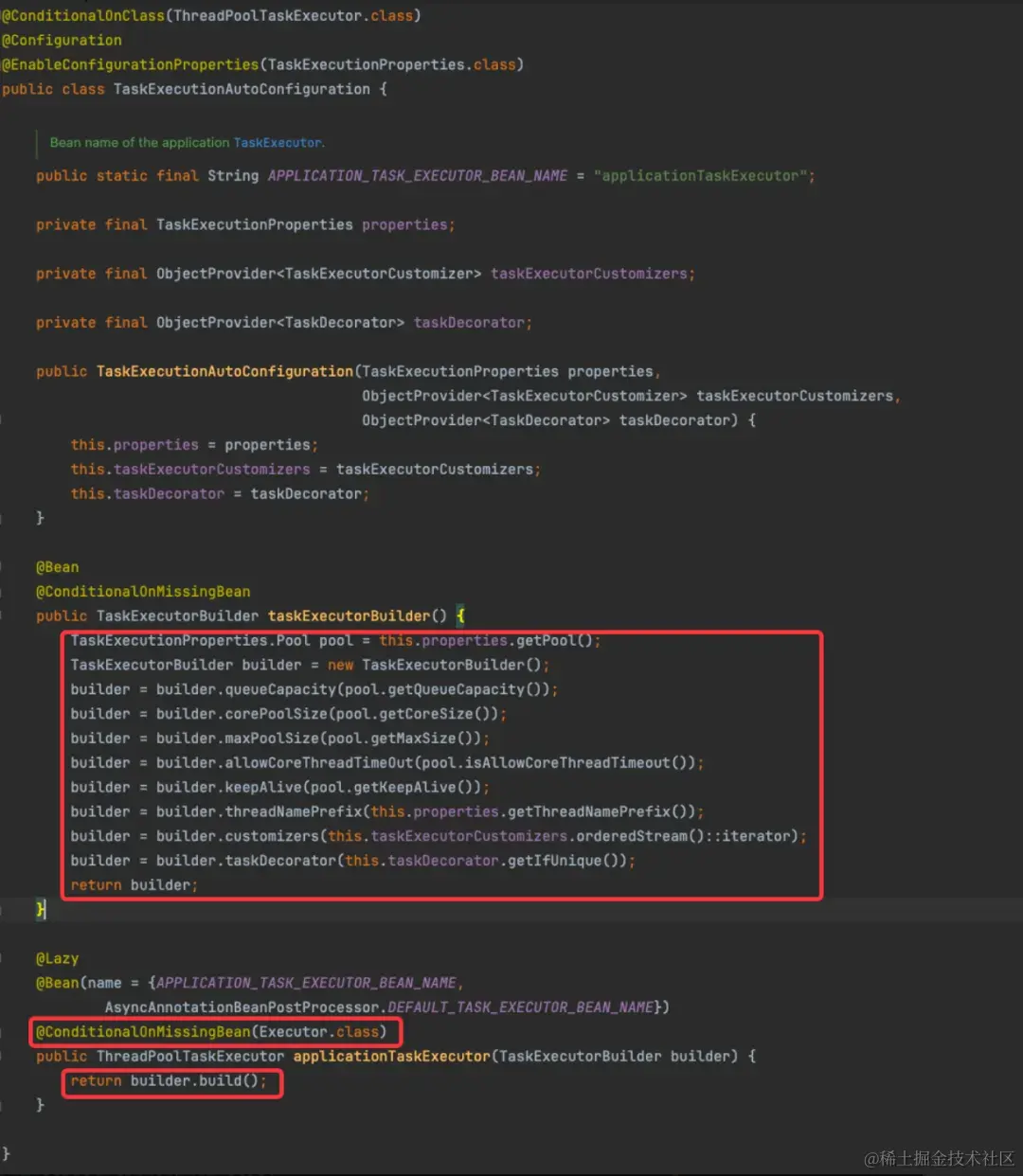Click the builder.threadNamePrefix line
Viewport: 1023px width, 1176px height.
(387, 812)
